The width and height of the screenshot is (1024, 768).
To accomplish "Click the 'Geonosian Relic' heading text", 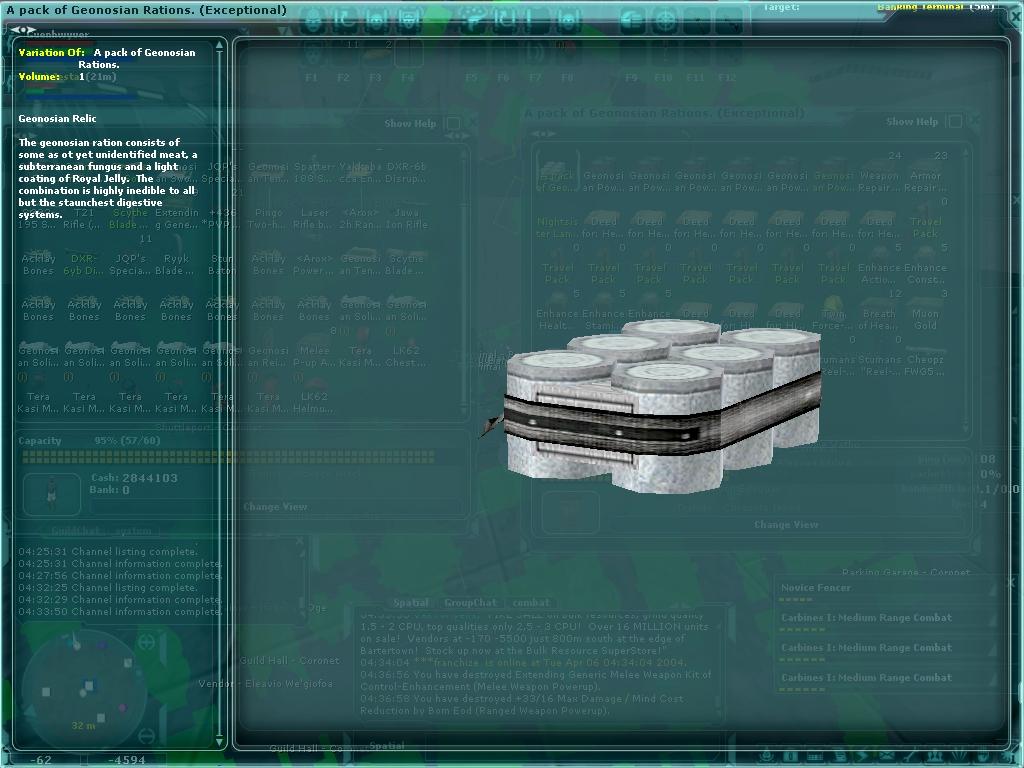I will click(x=57, y=118).
